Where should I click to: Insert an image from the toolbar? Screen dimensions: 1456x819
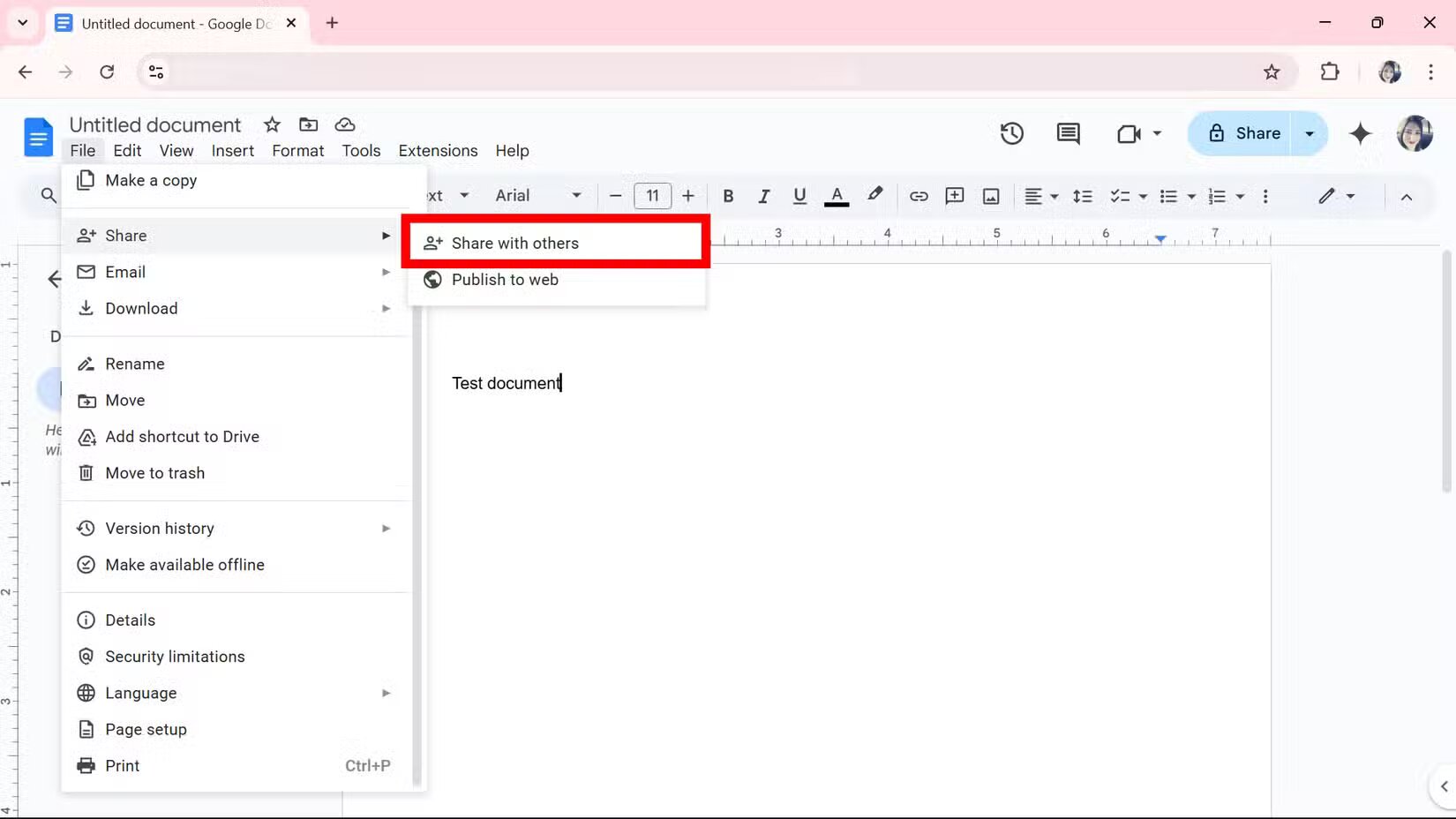point(991,196)
